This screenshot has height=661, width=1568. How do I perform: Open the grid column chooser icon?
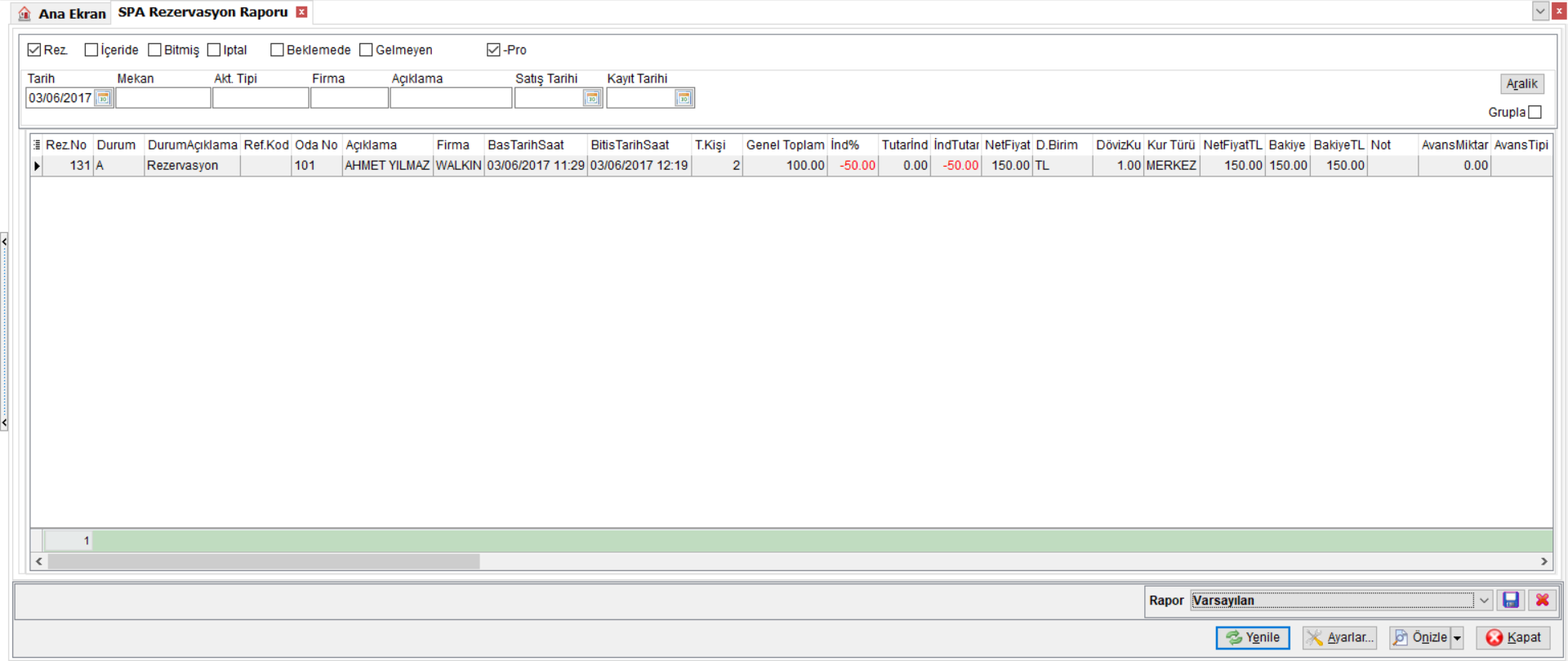tap(37, 145)
